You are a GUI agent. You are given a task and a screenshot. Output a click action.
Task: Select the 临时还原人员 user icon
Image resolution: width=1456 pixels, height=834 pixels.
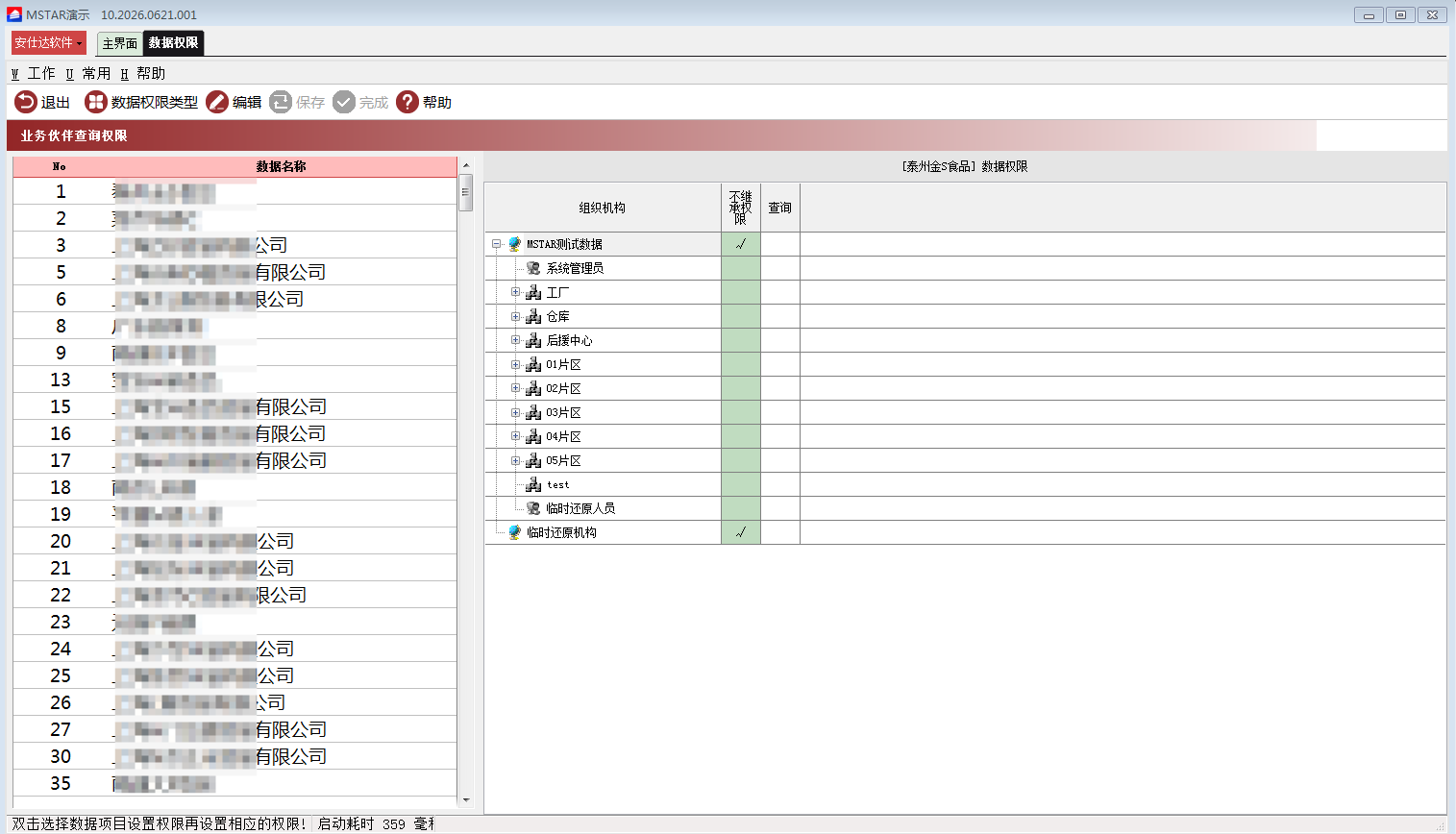click(x=533, y=508)
